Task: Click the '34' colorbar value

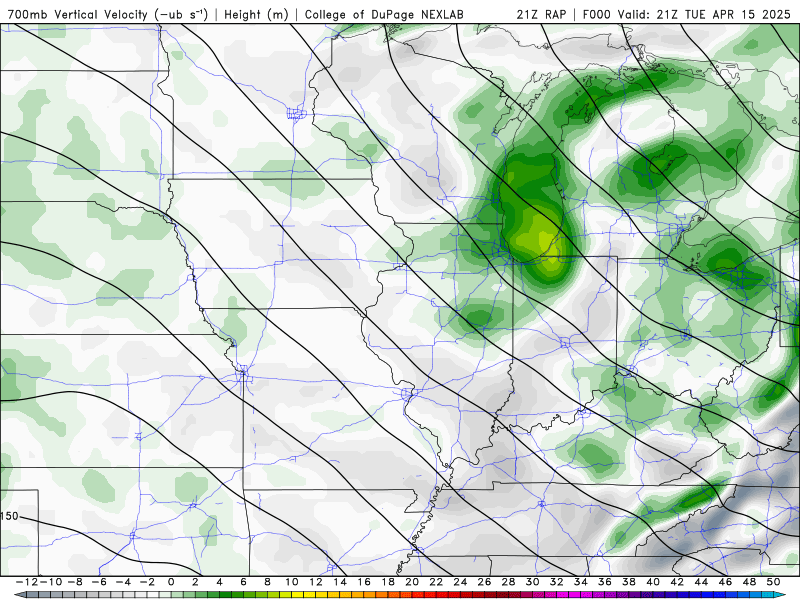Action: 581,582
